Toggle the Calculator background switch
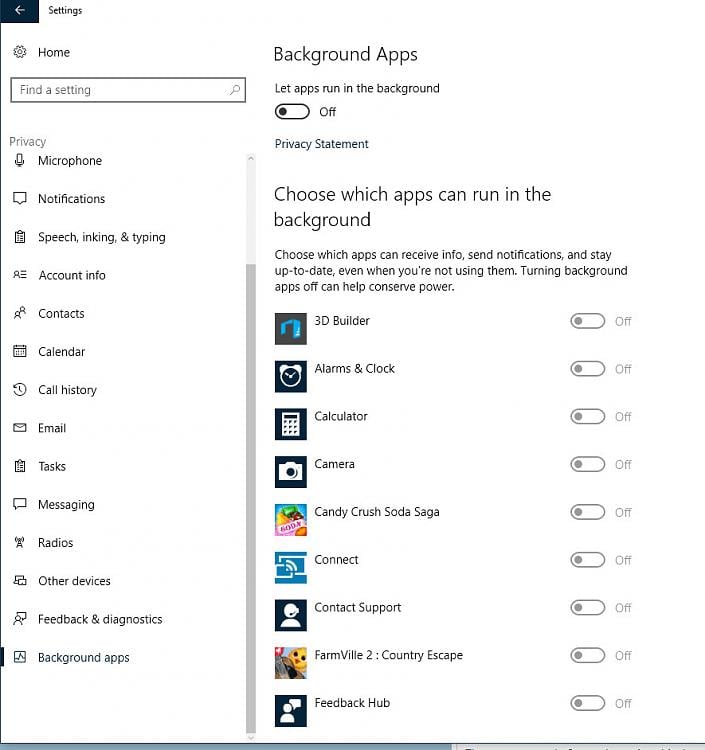This screenshot has width=705, height=750. click(x=587, y=417)
